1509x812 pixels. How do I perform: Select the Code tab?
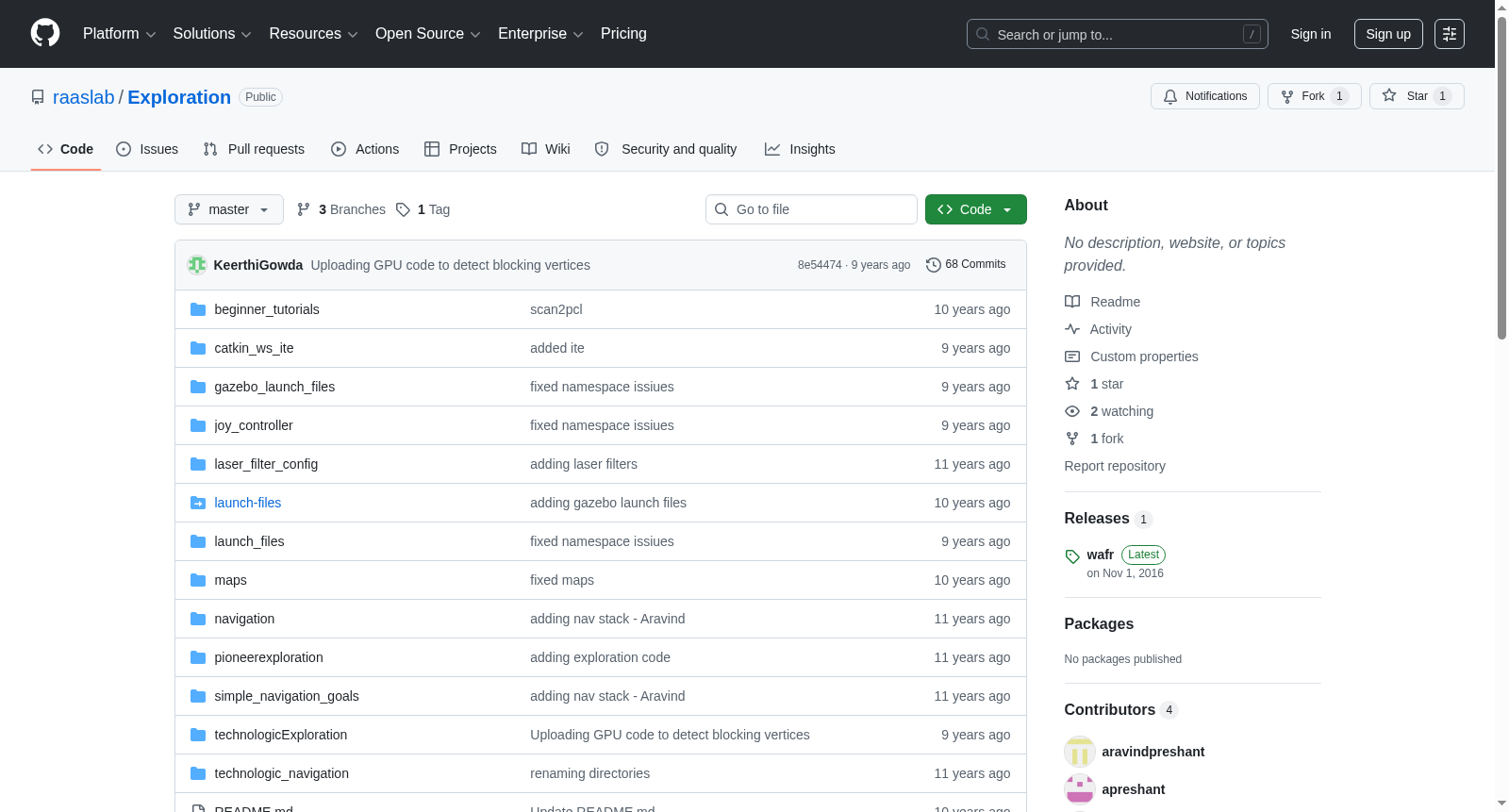pyautogui.click(x=66, y=149)
